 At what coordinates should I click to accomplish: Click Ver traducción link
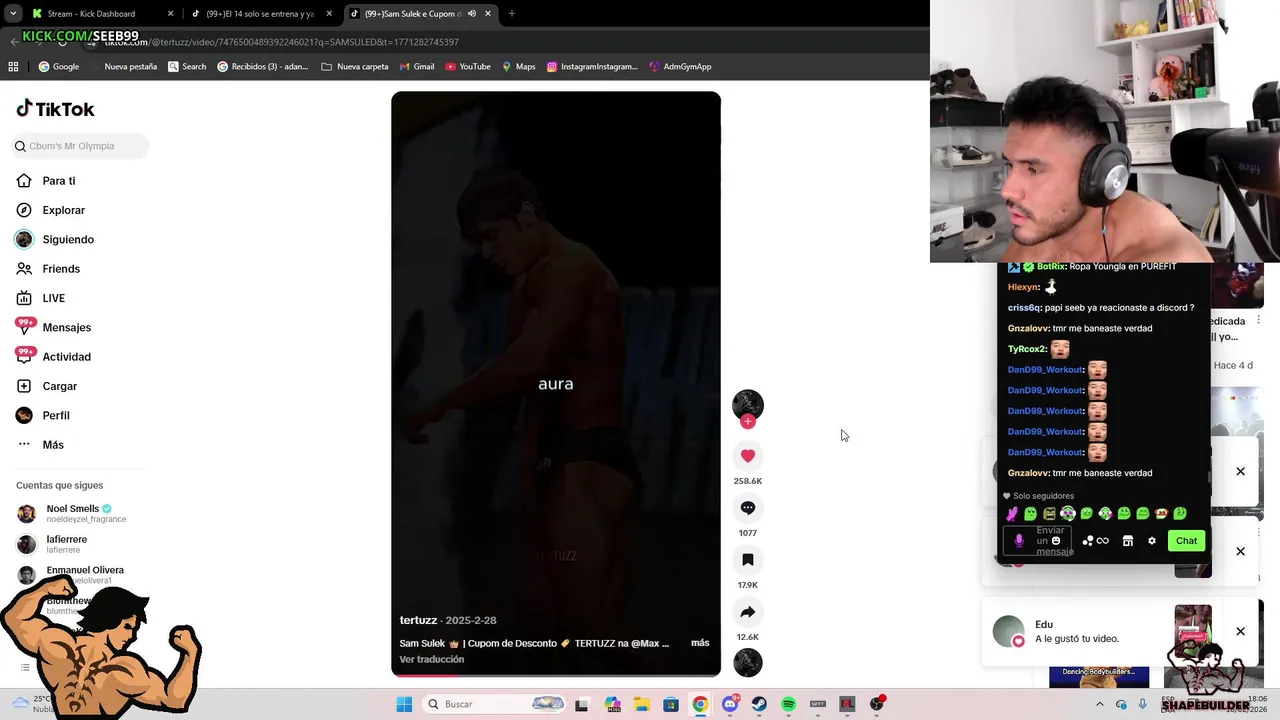pyautogui.click(x=432, y=659)
